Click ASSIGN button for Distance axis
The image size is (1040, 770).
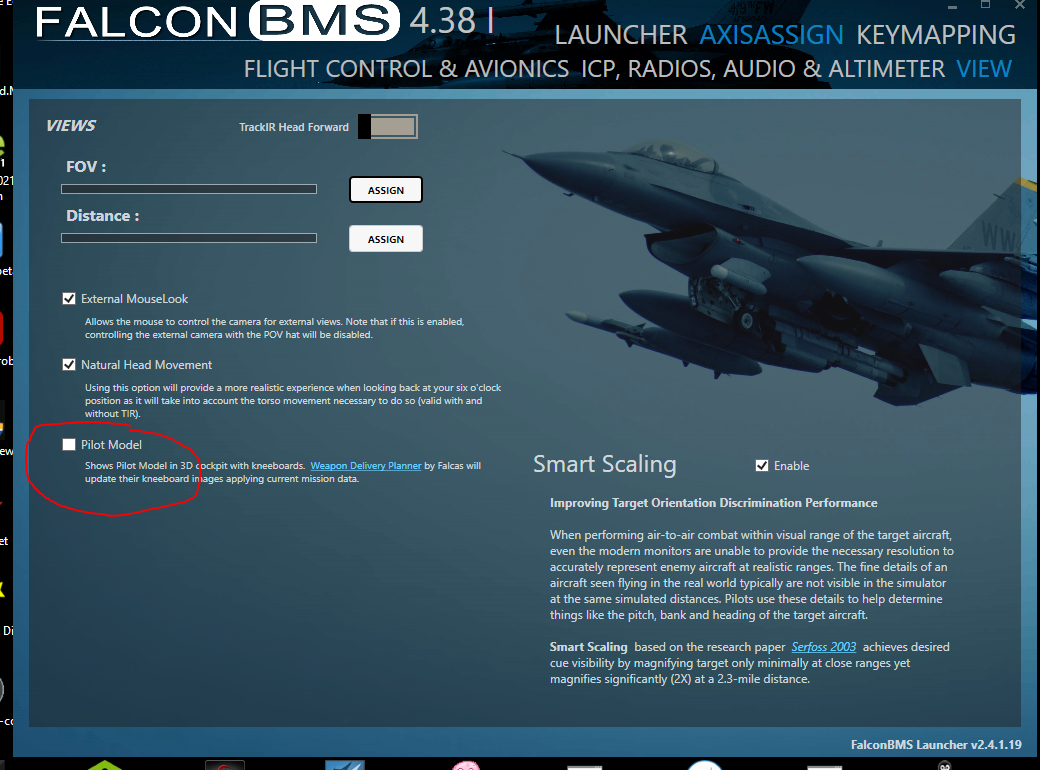click(386, 239)
